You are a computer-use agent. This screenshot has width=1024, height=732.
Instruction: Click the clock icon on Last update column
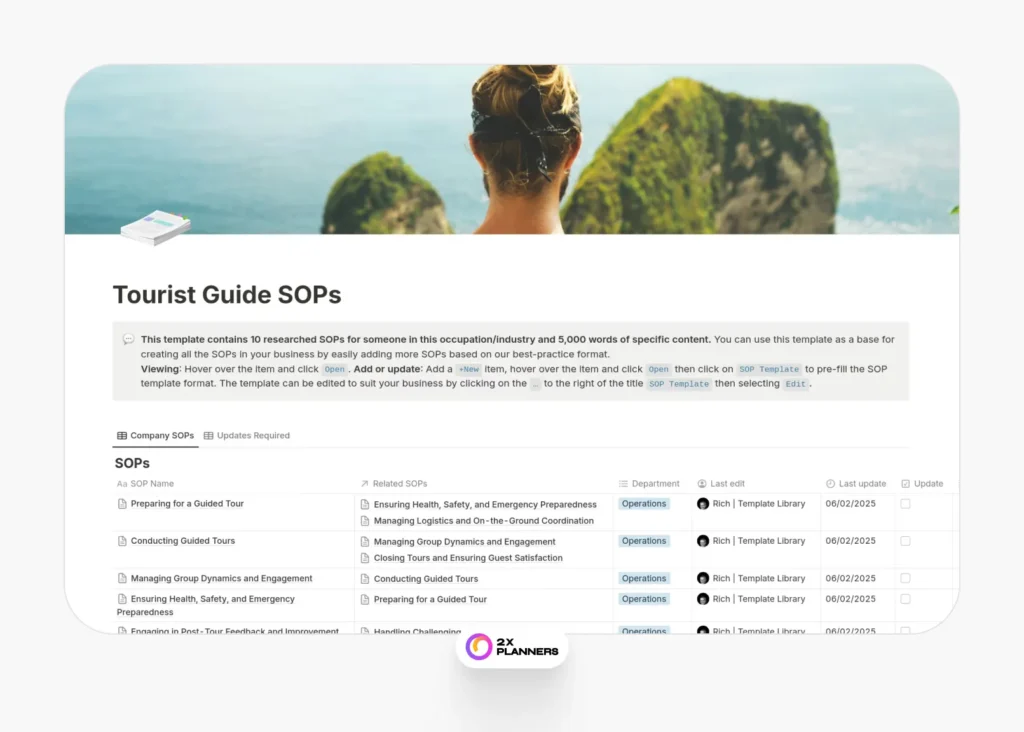point(830,484)
